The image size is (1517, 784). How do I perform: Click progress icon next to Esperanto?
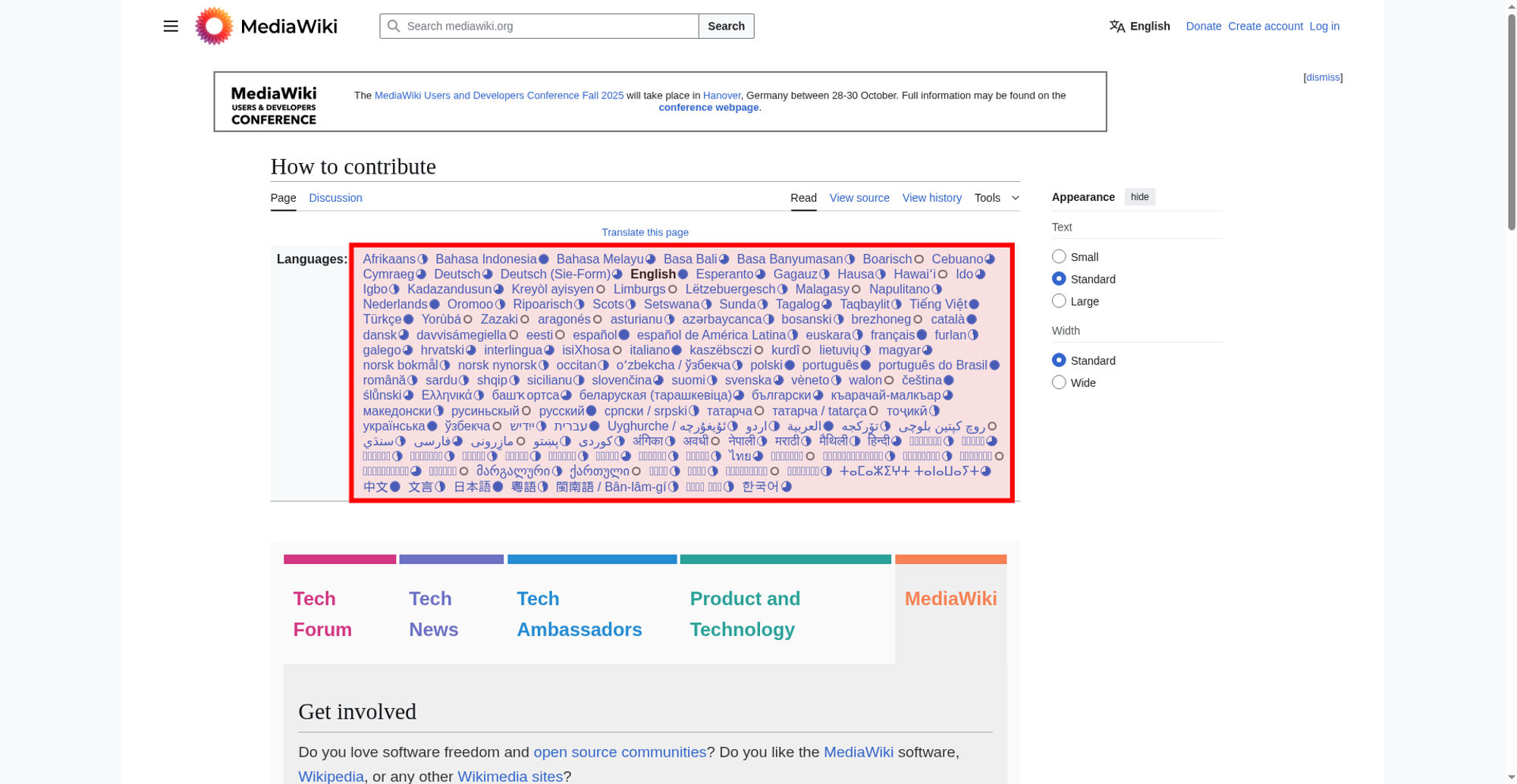[761, 274]
